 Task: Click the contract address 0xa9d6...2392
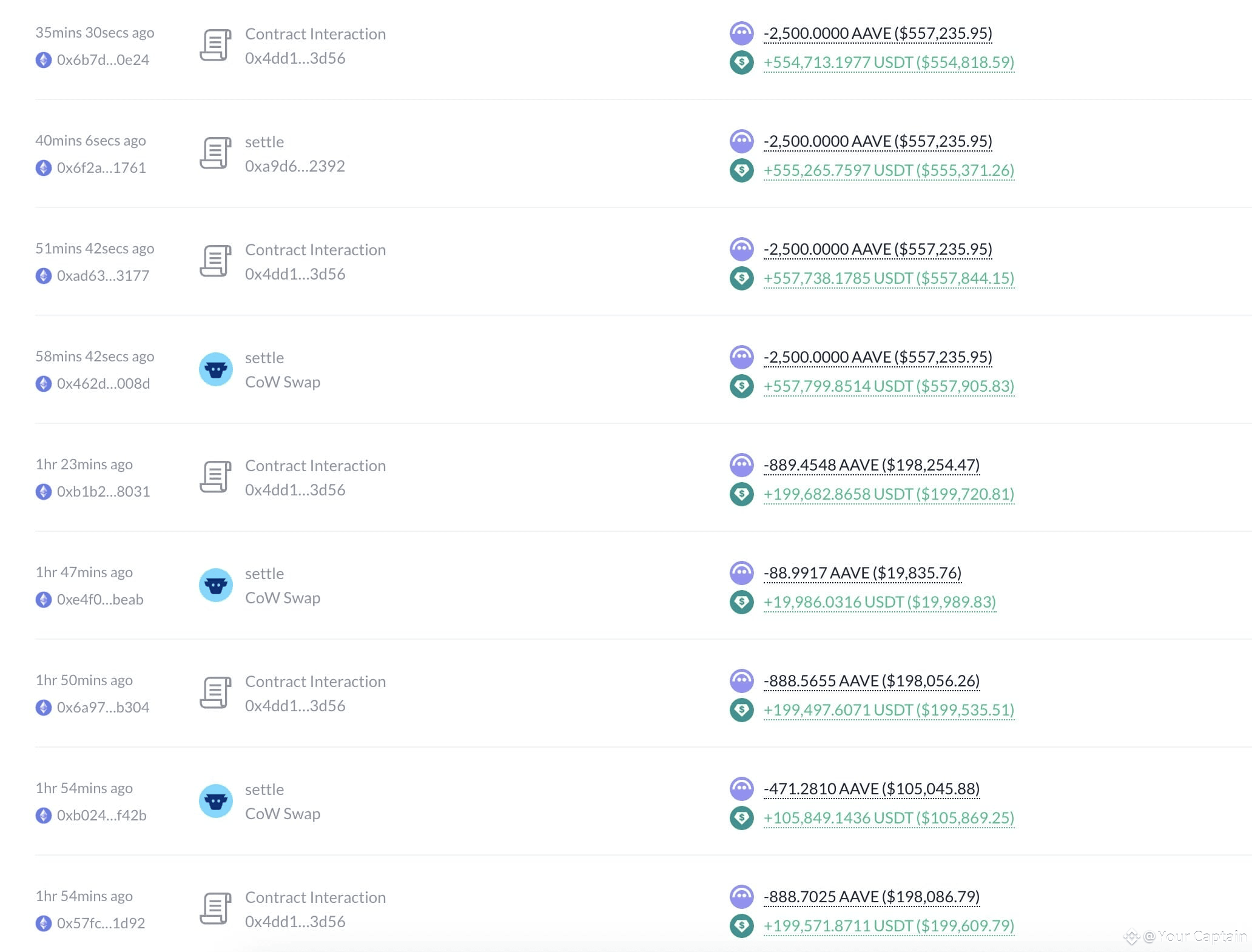(x=294, y=166)
